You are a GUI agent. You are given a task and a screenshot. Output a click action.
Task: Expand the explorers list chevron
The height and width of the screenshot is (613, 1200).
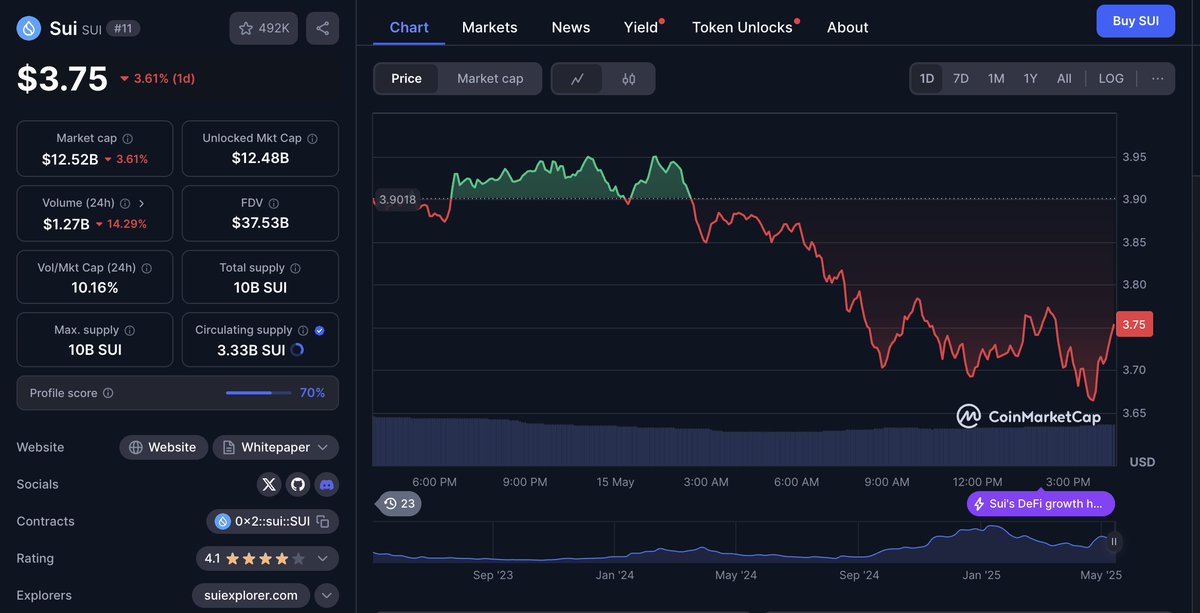327,596
